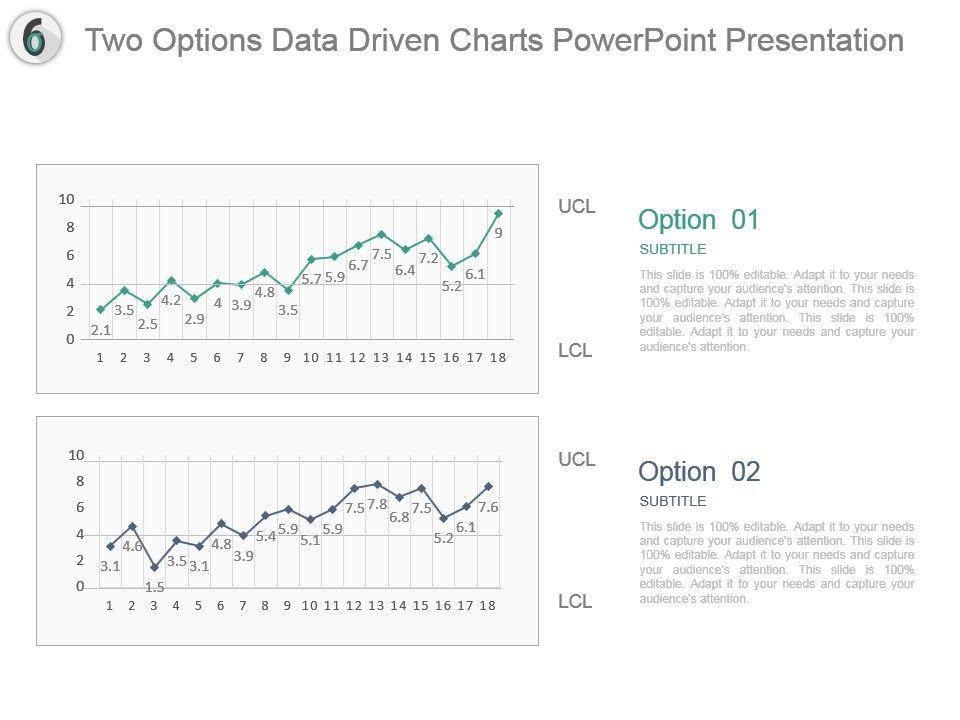Select the SUBTITLE label under Option 02
960x720 pixels.
click(x=672, y=501)
